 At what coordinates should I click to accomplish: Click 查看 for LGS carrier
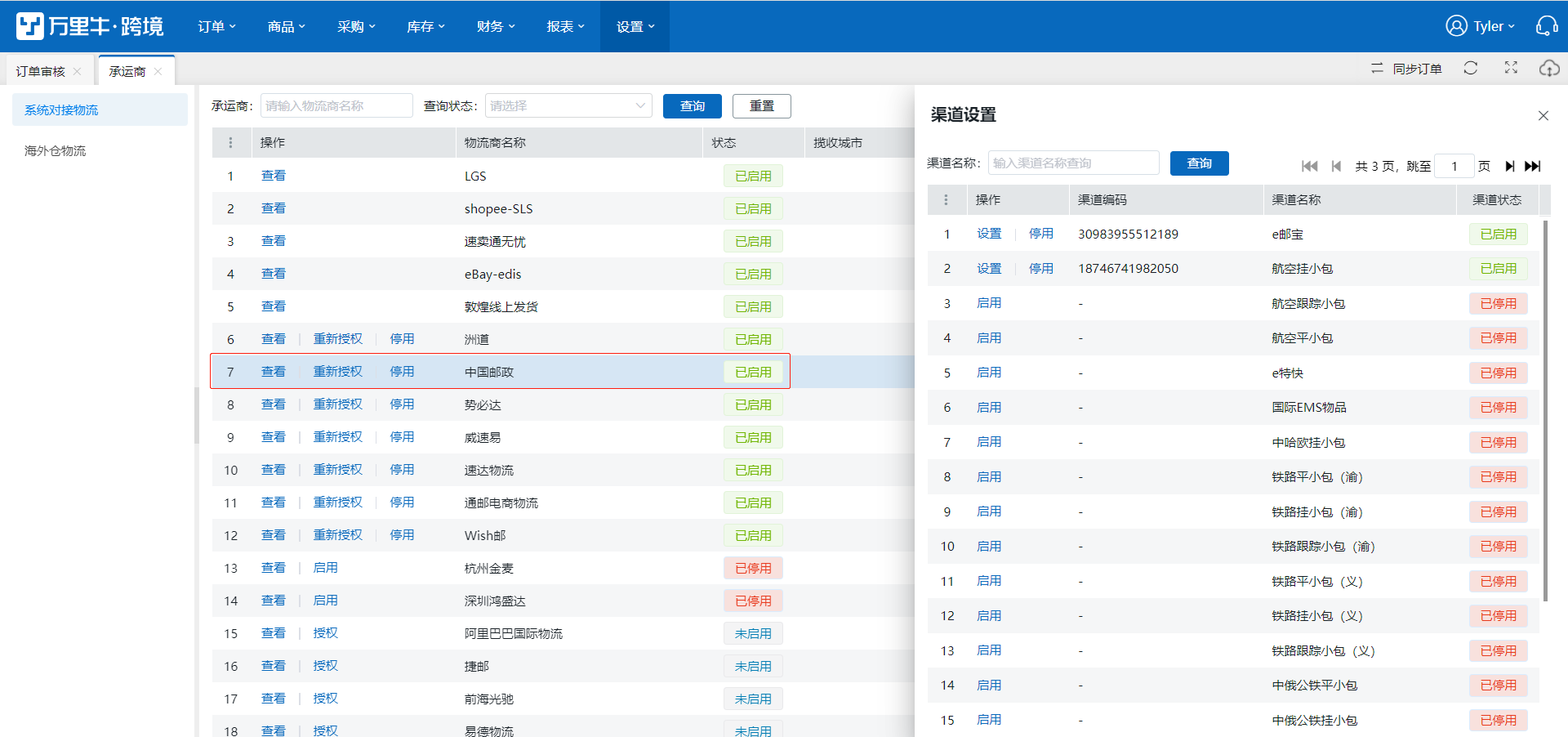(274, 176)
